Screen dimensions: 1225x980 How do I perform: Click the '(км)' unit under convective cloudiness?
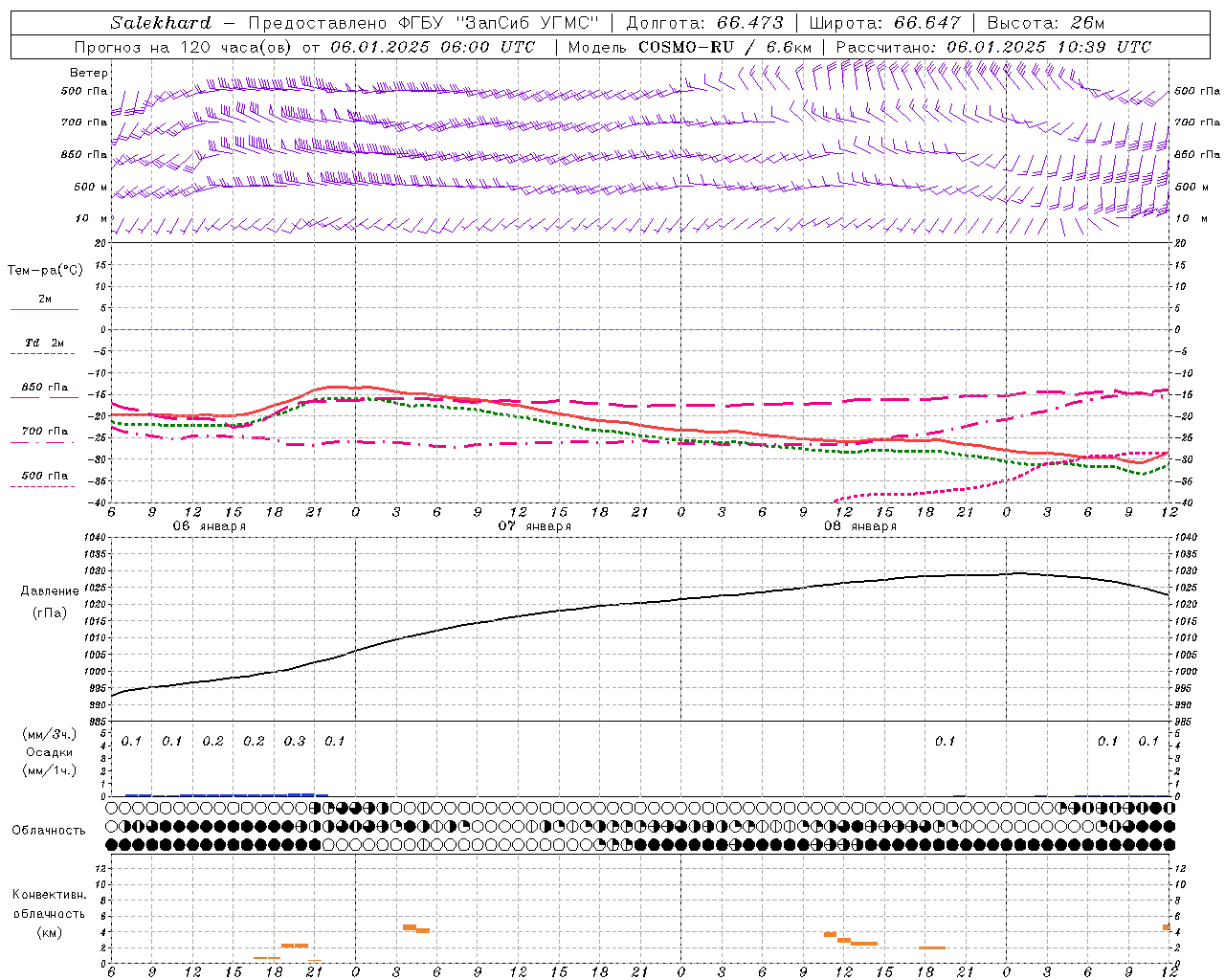click(50, 932)
